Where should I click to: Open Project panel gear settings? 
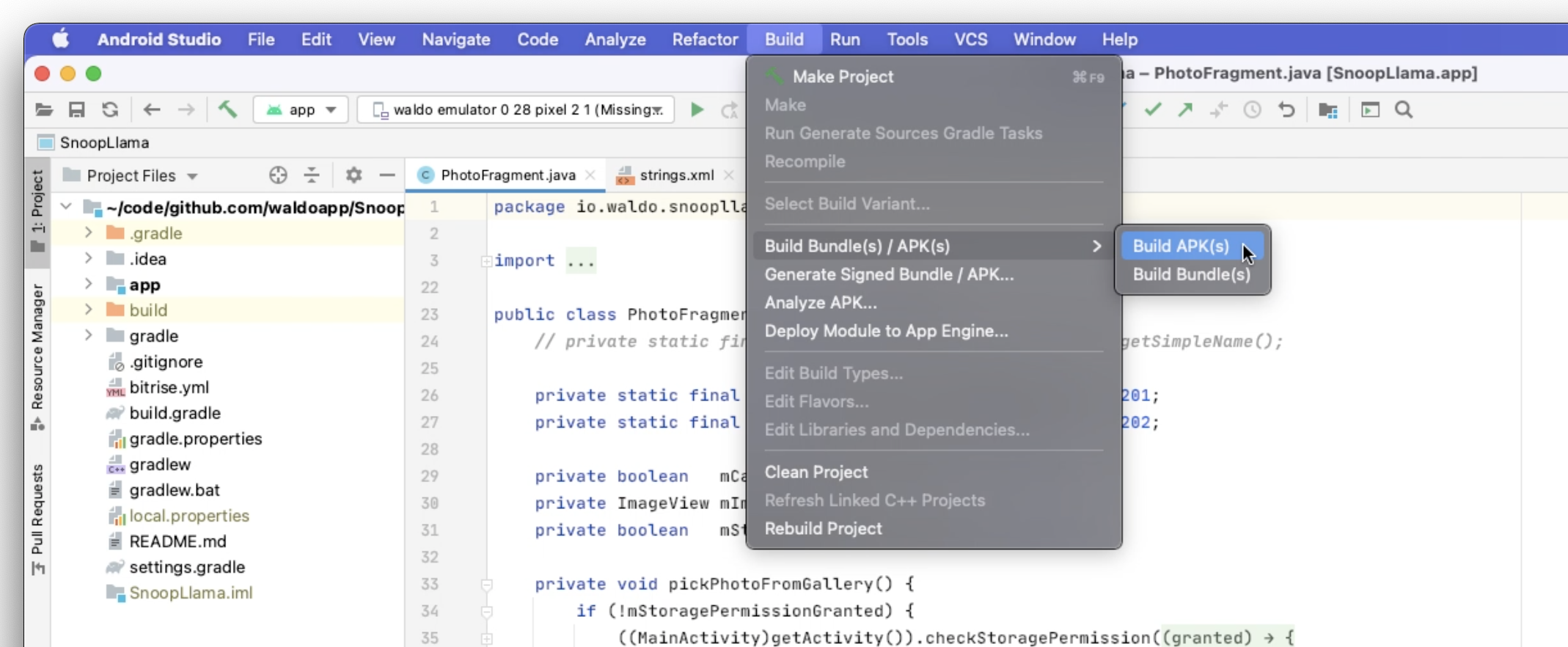coord(353,175)
